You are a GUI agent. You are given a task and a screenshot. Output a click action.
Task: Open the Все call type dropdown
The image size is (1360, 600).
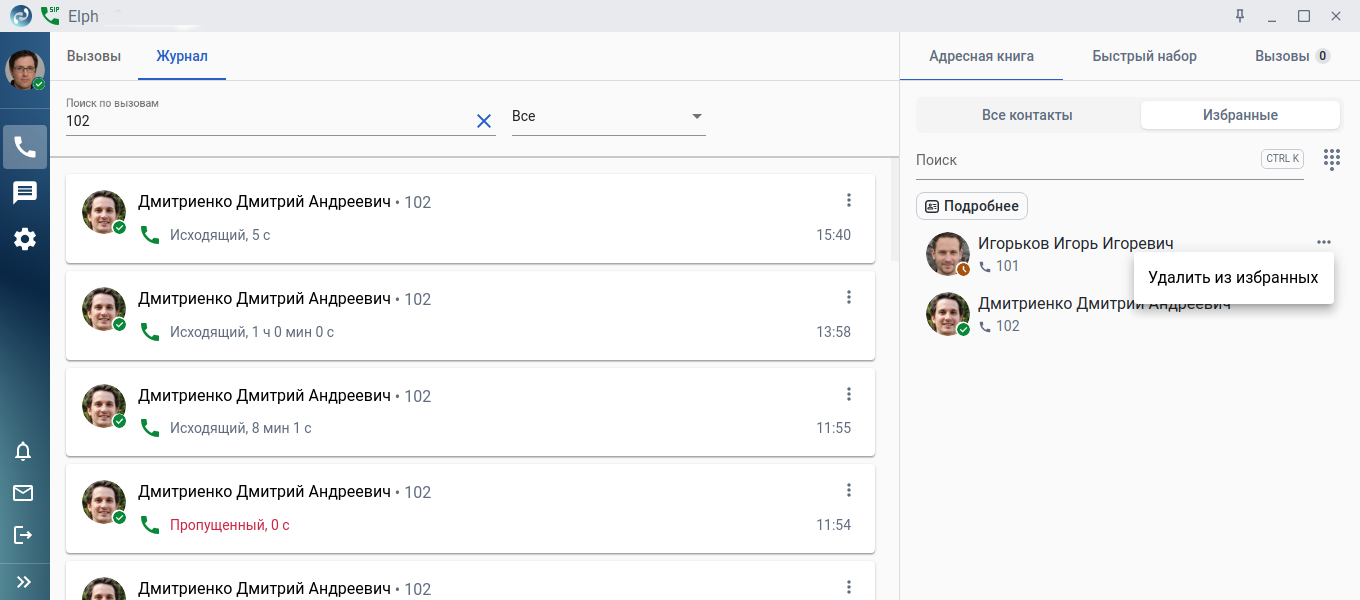(608, 117)
